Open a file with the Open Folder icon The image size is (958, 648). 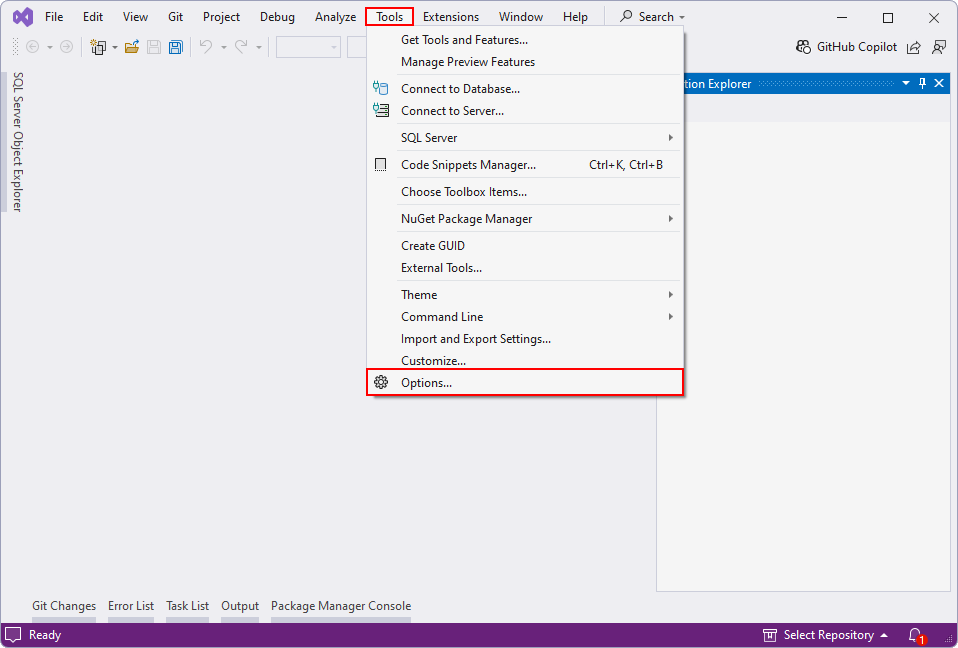click(x=133, y=47)
